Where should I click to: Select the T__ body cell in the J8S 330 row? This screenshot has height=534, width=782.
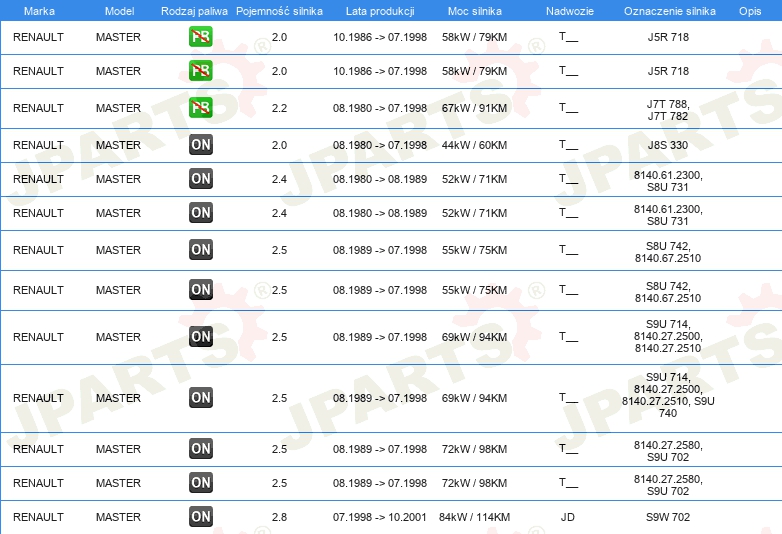point(568,145)
